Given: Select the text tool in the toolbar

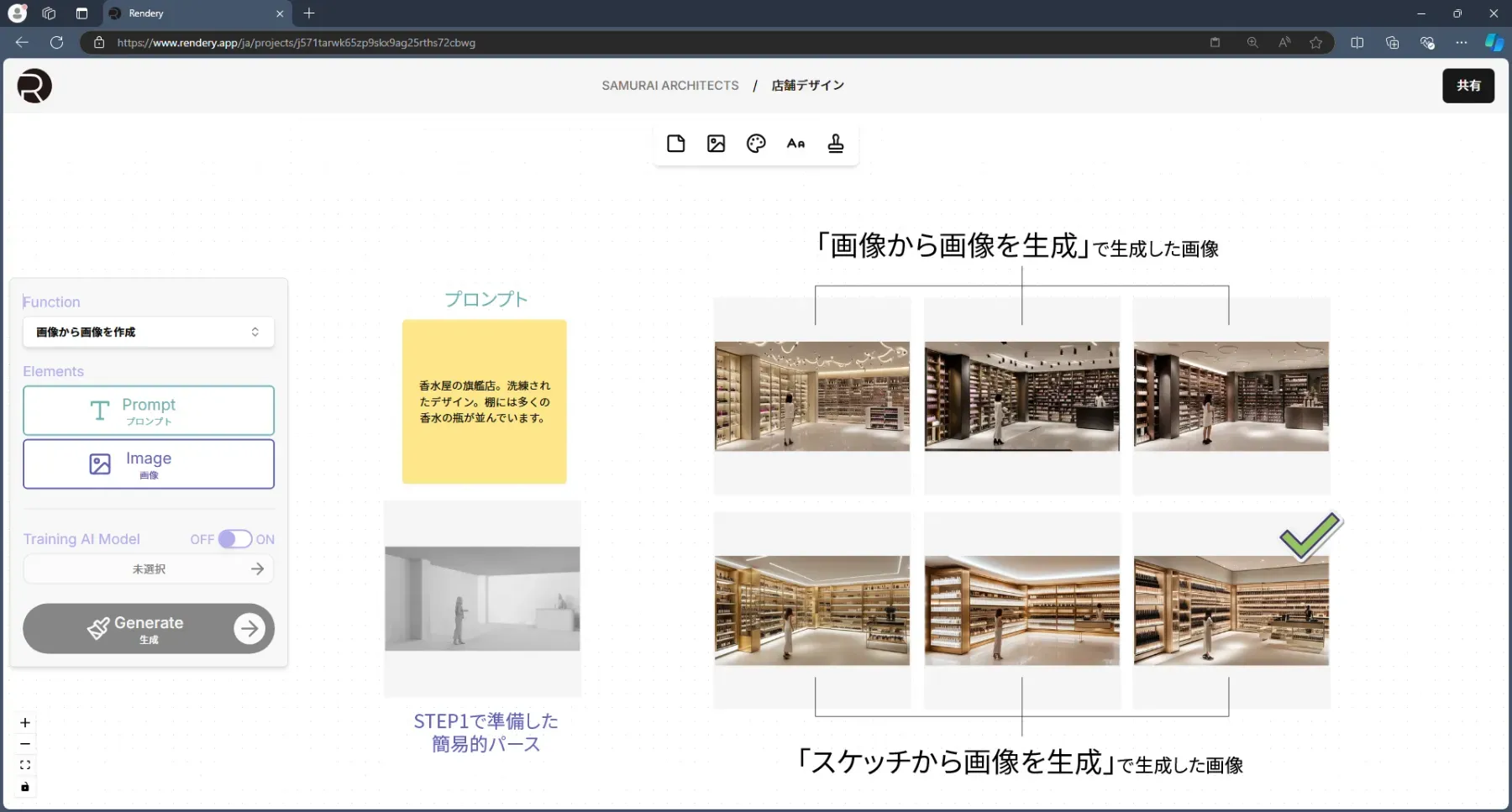Looking at the screenshot, I should pyautogui.click(x=796, y=143).
